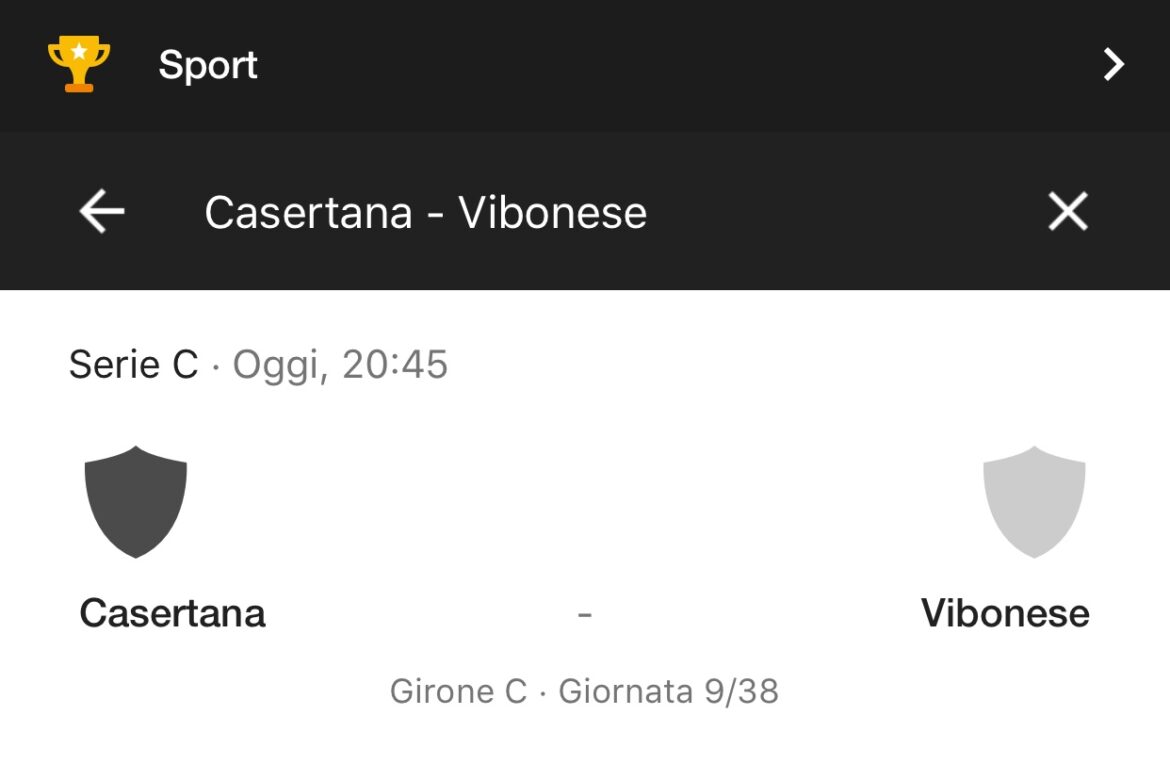Tap the Giornata 9/38 matchday text
1170x764 pixels.
click(669, 691)
